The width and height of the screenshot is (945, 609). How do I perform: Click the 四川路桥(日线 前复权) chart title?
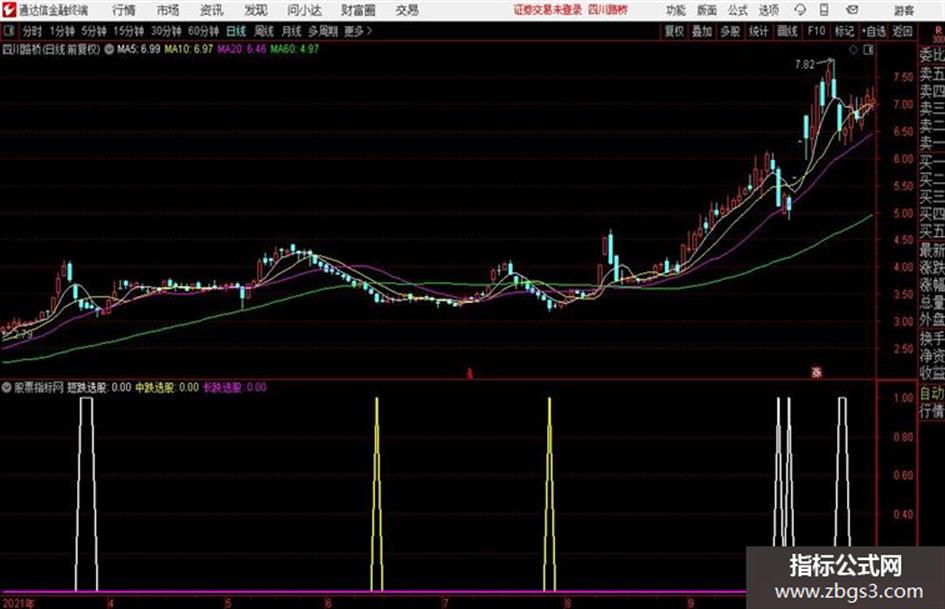(x=51, y=49)
